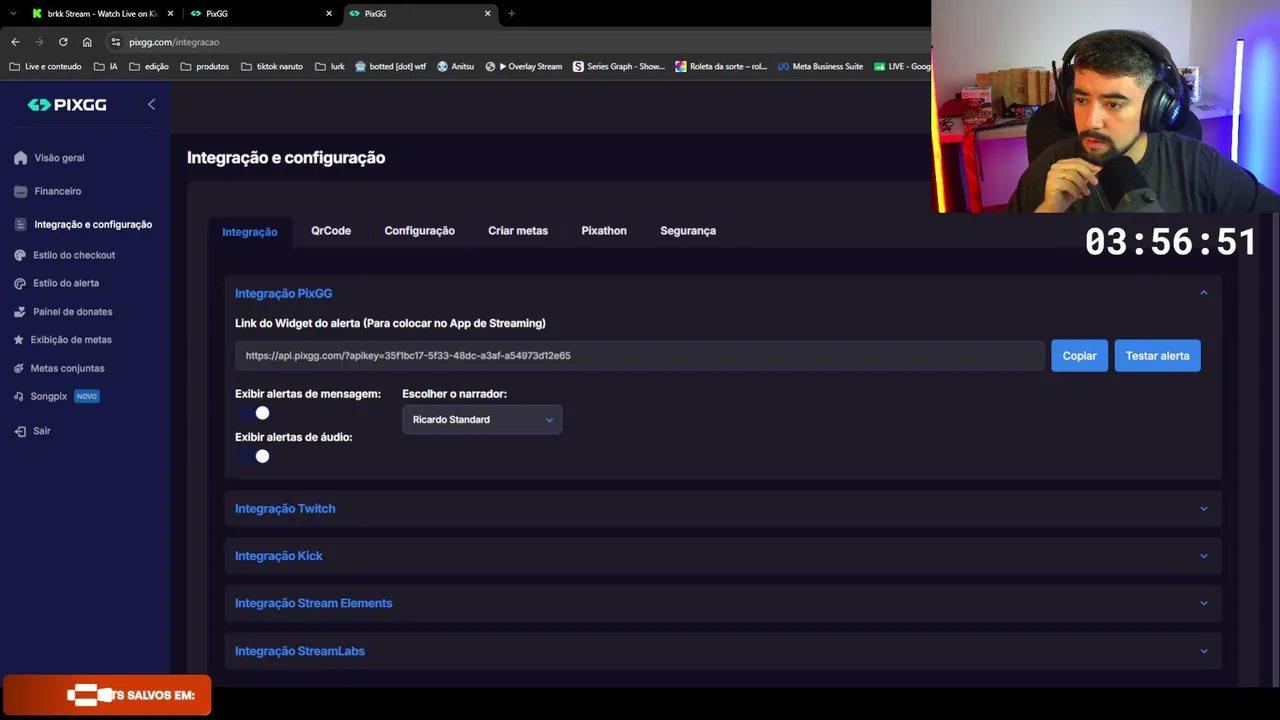This screenshot has width=1280, height=720.
Task: Click the Estilo do checkout palette icon
Action: point(20,255)
